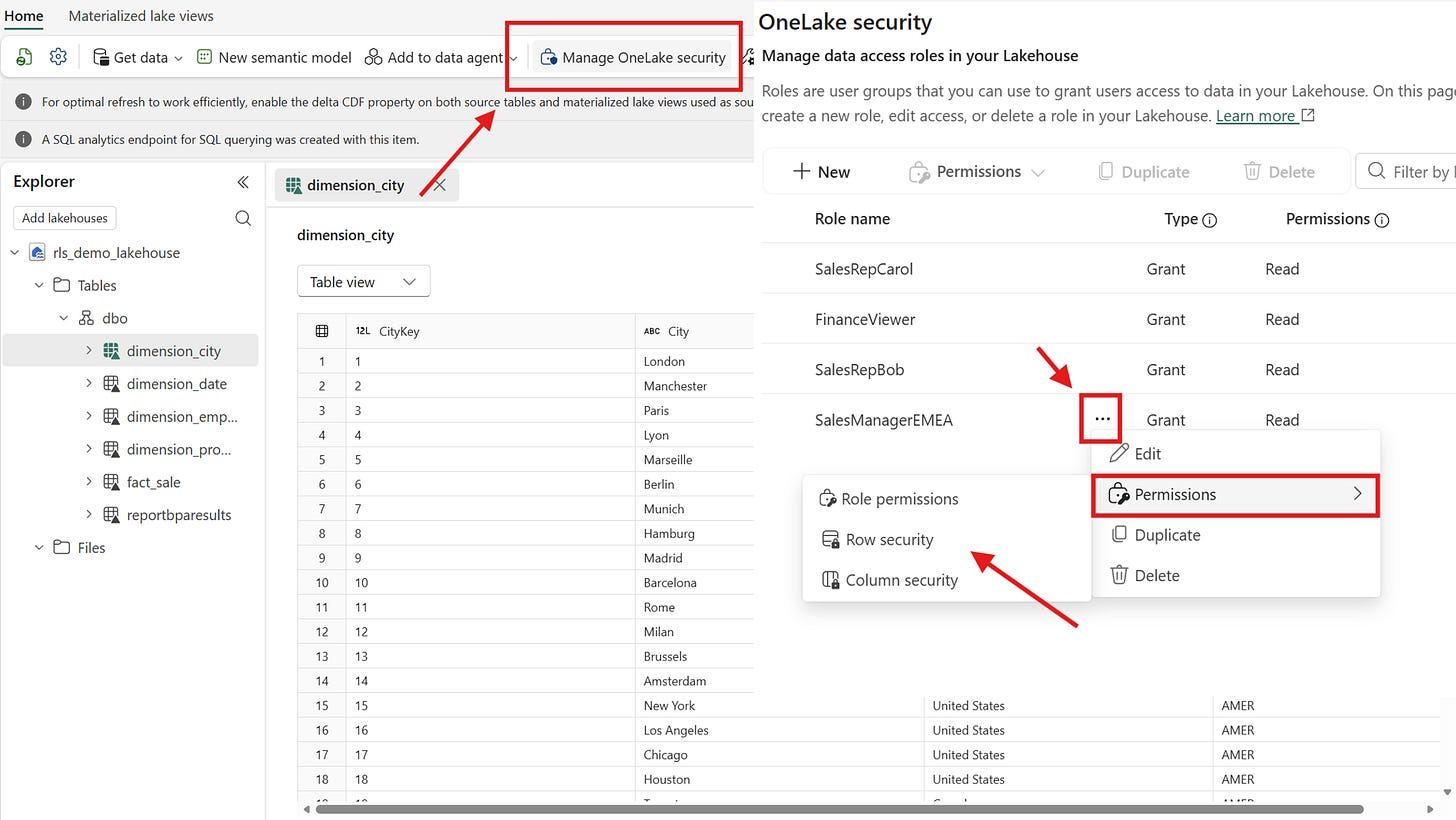Image resolution: width=1456 pixels, height=820 pixels.
Task: Click the Manchester cell
Action: (694, 386)
